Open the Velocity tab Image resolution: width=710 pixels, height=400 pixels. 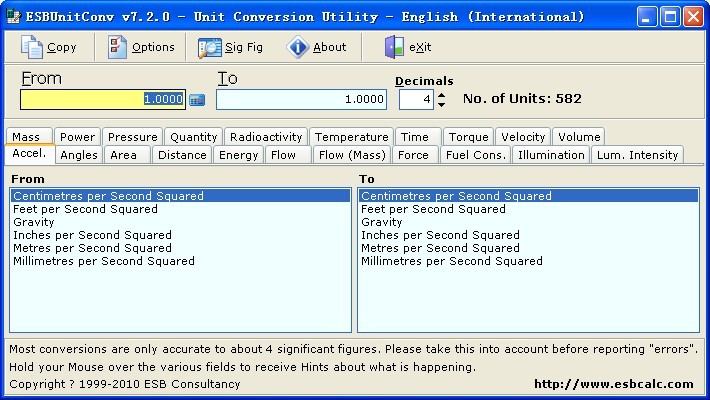pyautogui.click(x=523, y=137)
